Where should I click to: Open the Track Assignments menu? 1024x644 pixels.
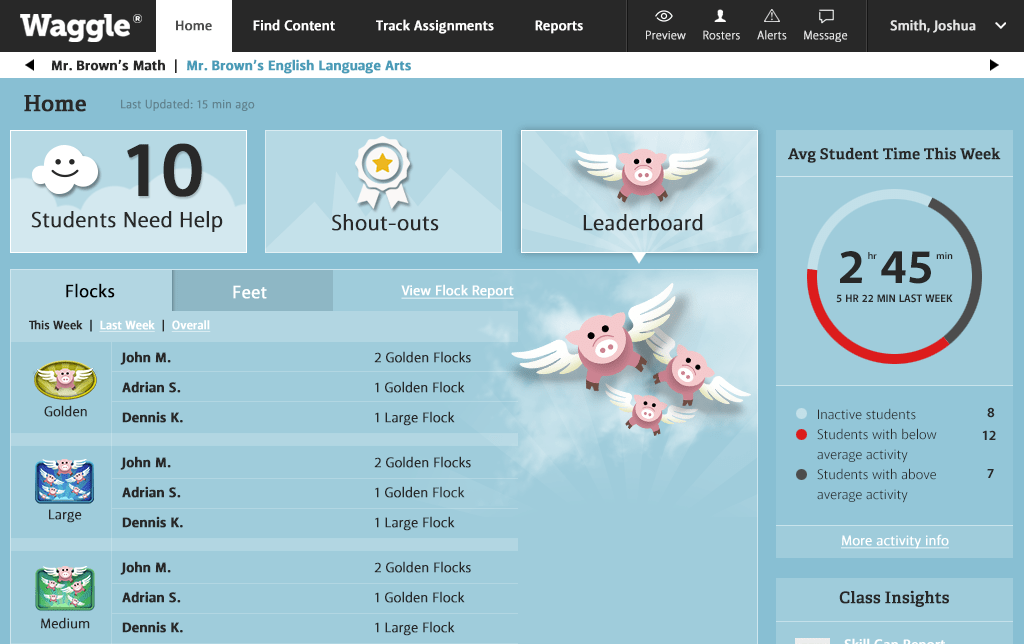click(434, 26)
